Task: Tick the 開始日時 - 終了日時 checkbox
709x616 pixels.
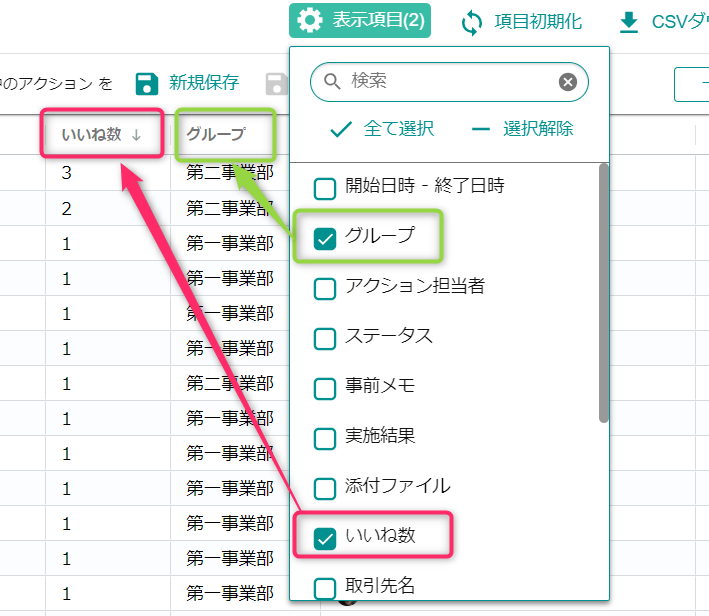Action: (x=325, y=187)
